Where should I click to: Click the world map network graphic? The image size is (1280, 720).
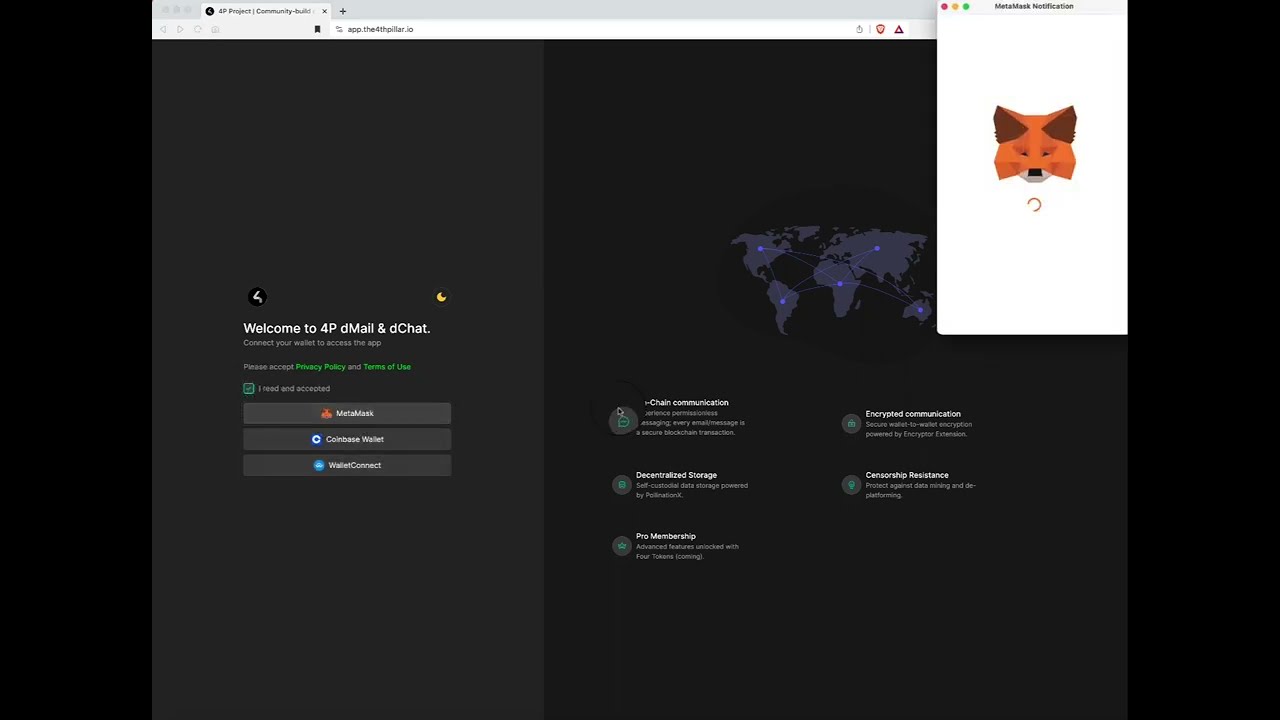click(832, 281)
